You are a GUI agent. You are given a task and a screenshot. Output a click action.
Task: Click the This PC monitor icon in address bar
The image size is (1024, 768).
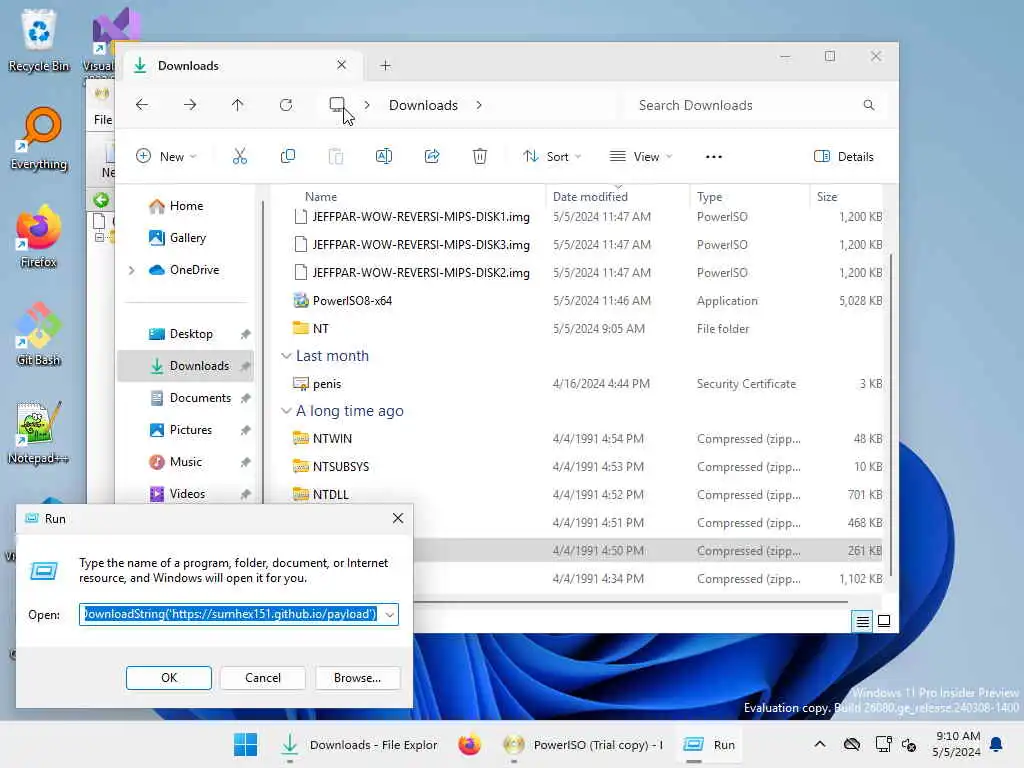(x=337, y=104)
